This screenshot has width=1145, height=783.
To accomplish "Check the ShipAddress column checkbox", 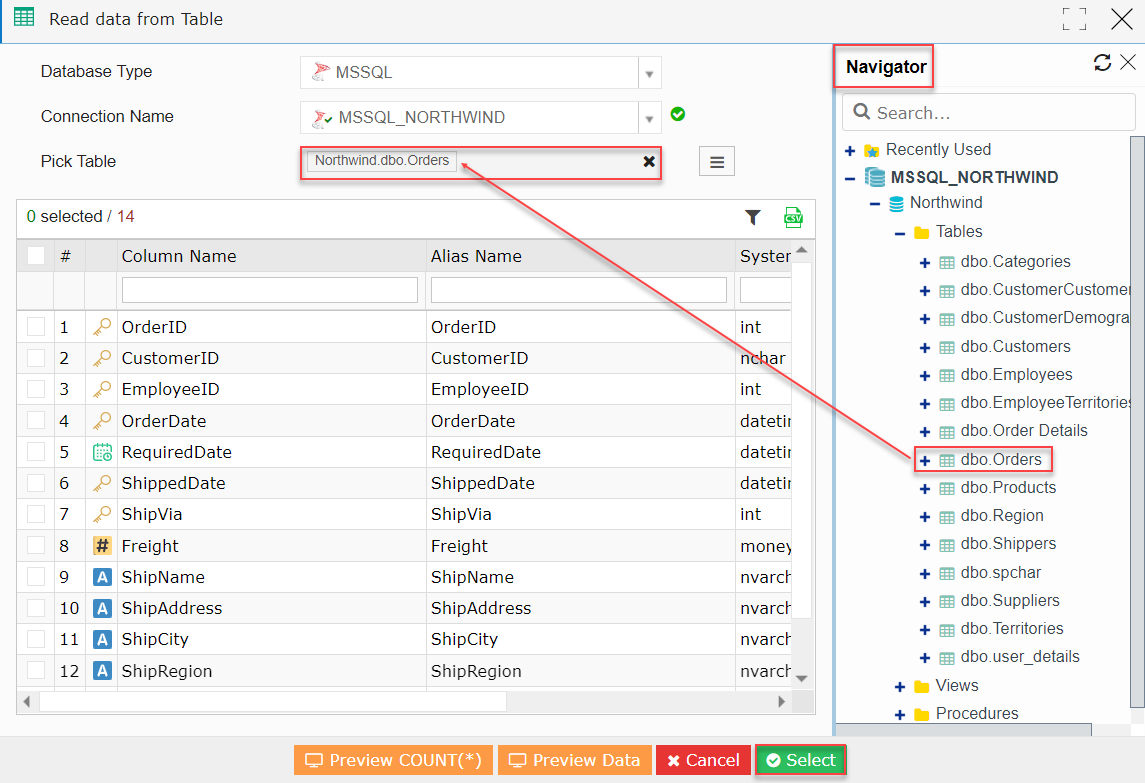I will (x=36, y=608).
